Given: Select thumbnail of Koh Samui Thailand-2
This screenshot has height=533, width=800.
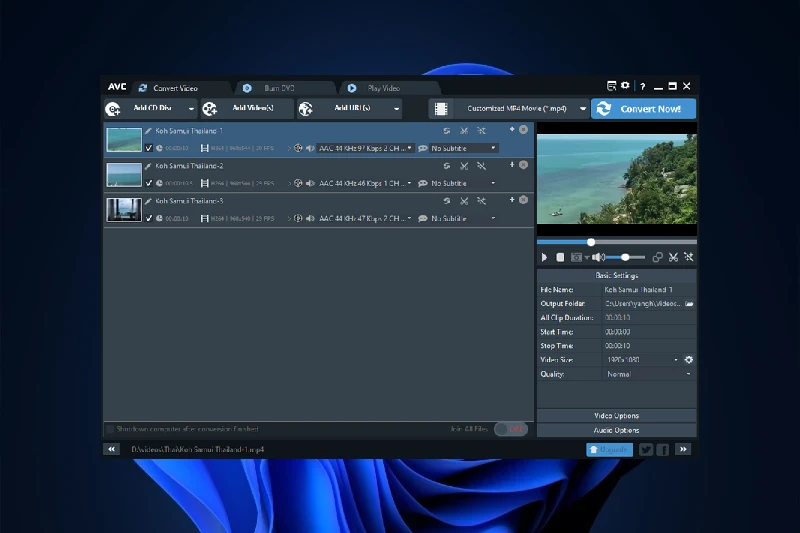Looking at the screenshot, I should [x=124, y=175].
